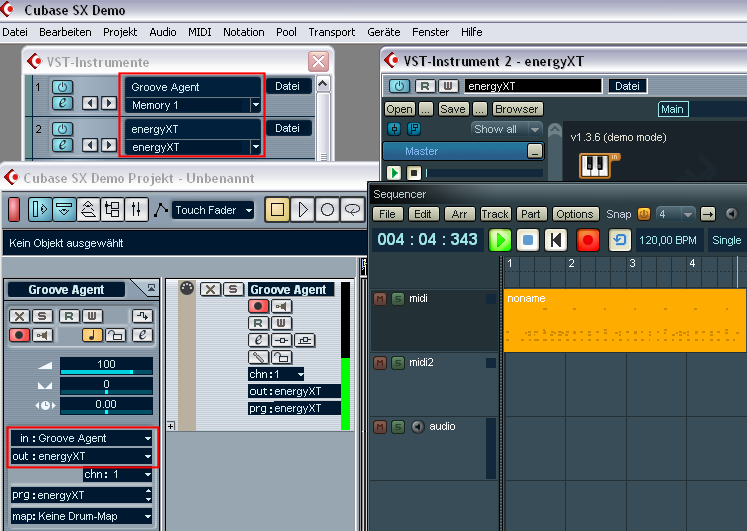The width and height of the screenshot is (747, 531).
Task: Mute the audio track in Sequencer
Action: click(380, 427)
